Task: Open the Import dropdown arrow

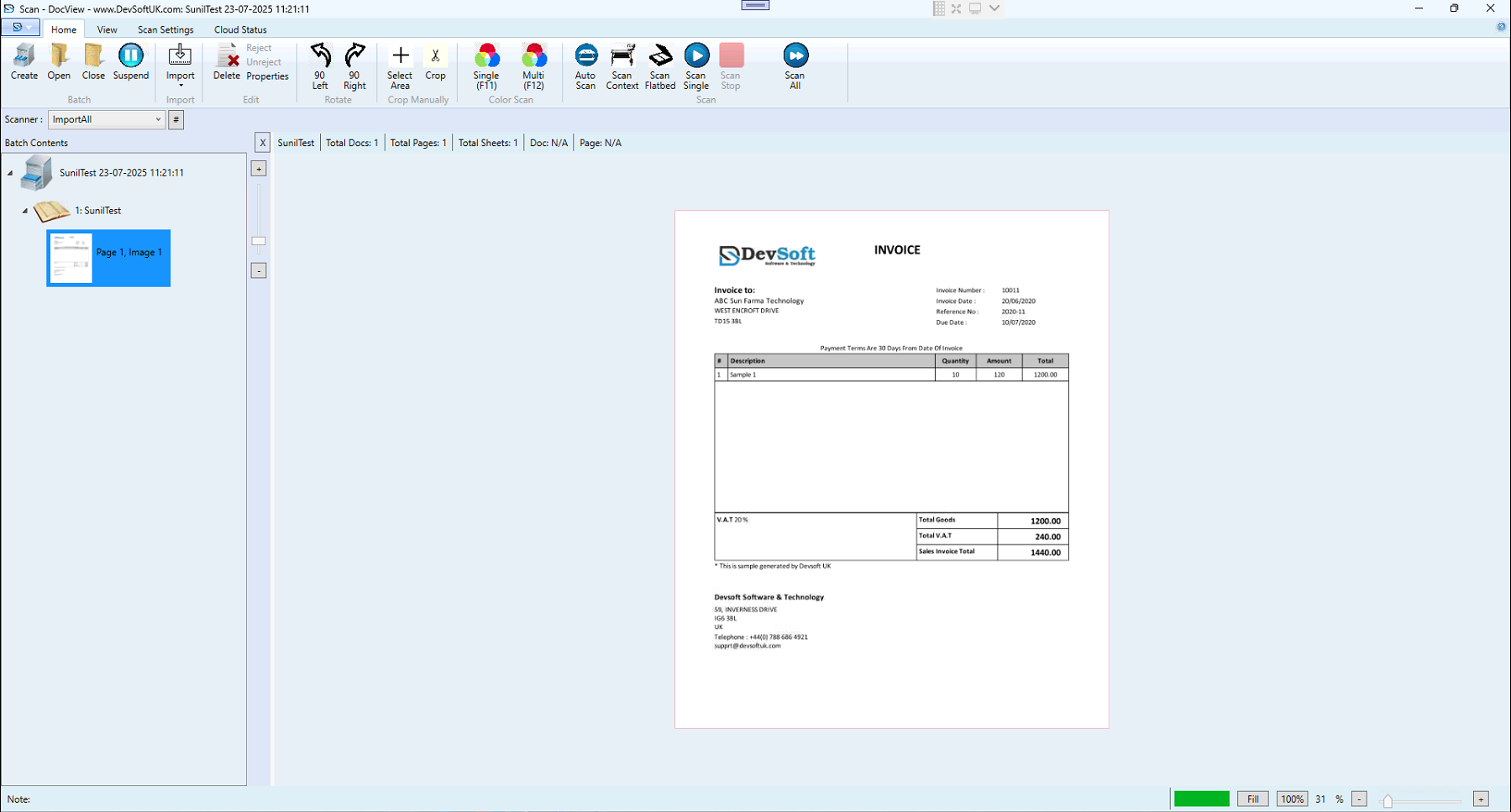Action: pyautogui.click(x=180, y=85)
